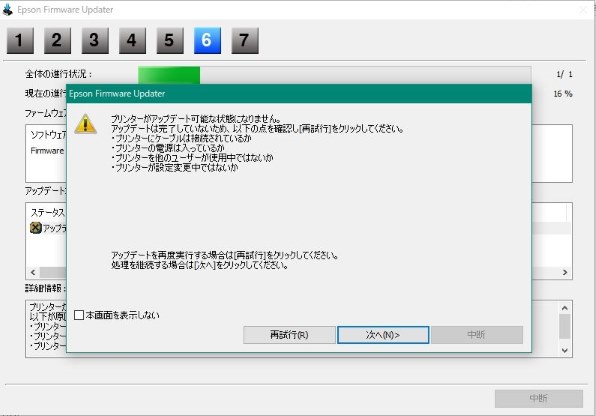
Task: Click step 1 indicator
Action: pyautogui.click(x=20, y=40)
